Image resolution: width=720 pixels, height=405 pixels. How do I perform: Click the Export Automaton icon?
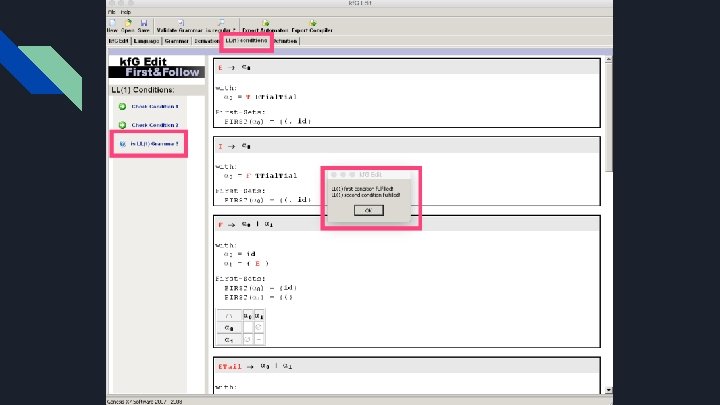click(265, 22)
